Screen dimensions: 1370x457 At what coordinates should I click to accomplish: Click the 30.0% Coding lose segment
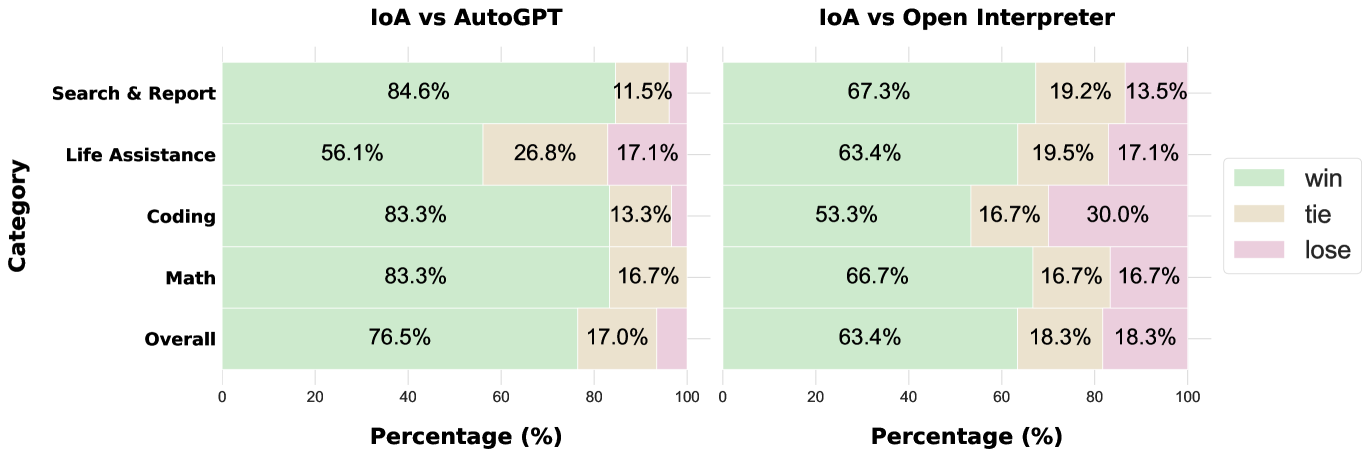click(1118, 215)
